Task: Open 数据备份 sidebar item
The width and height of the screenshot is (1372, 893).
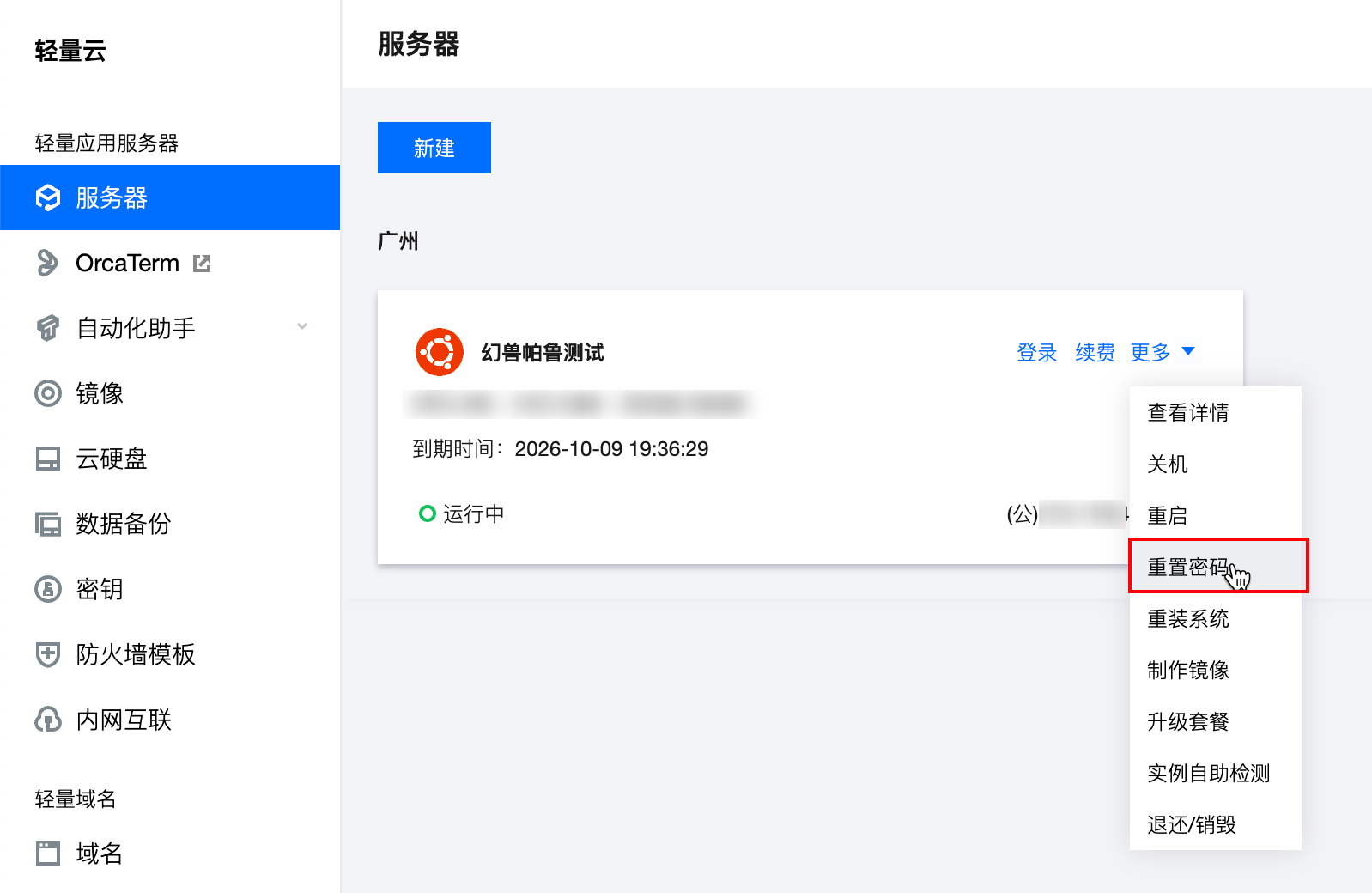Action: (x=170, y=524)
